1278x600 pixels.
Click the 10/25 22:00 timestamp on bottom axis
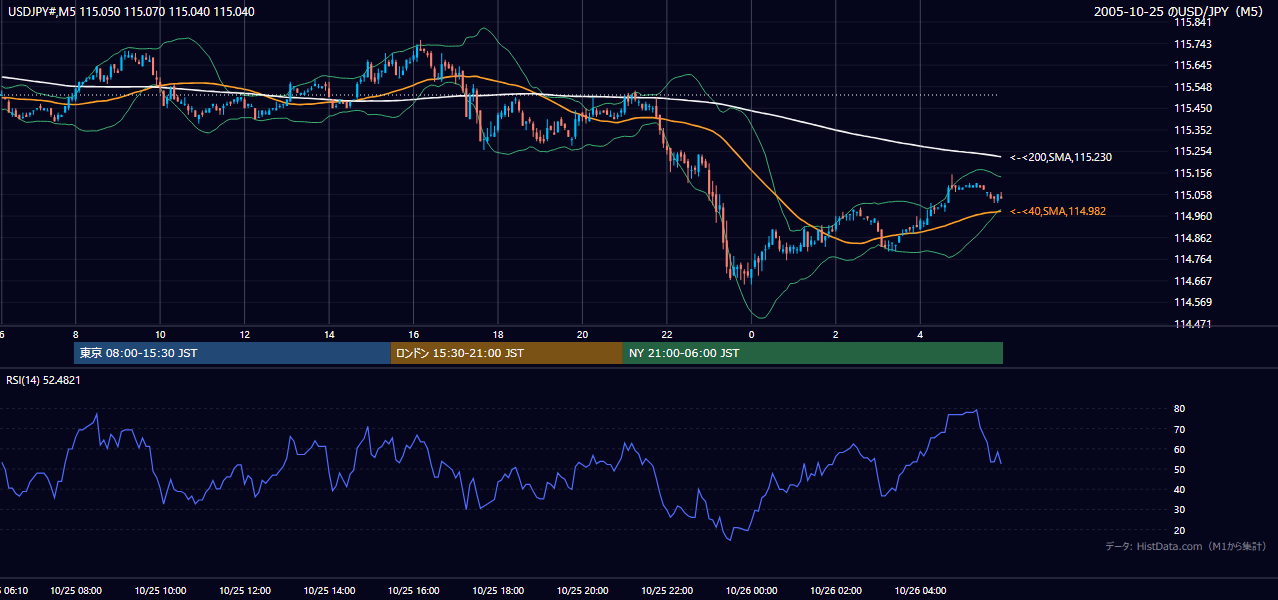(x=667, y=591)
